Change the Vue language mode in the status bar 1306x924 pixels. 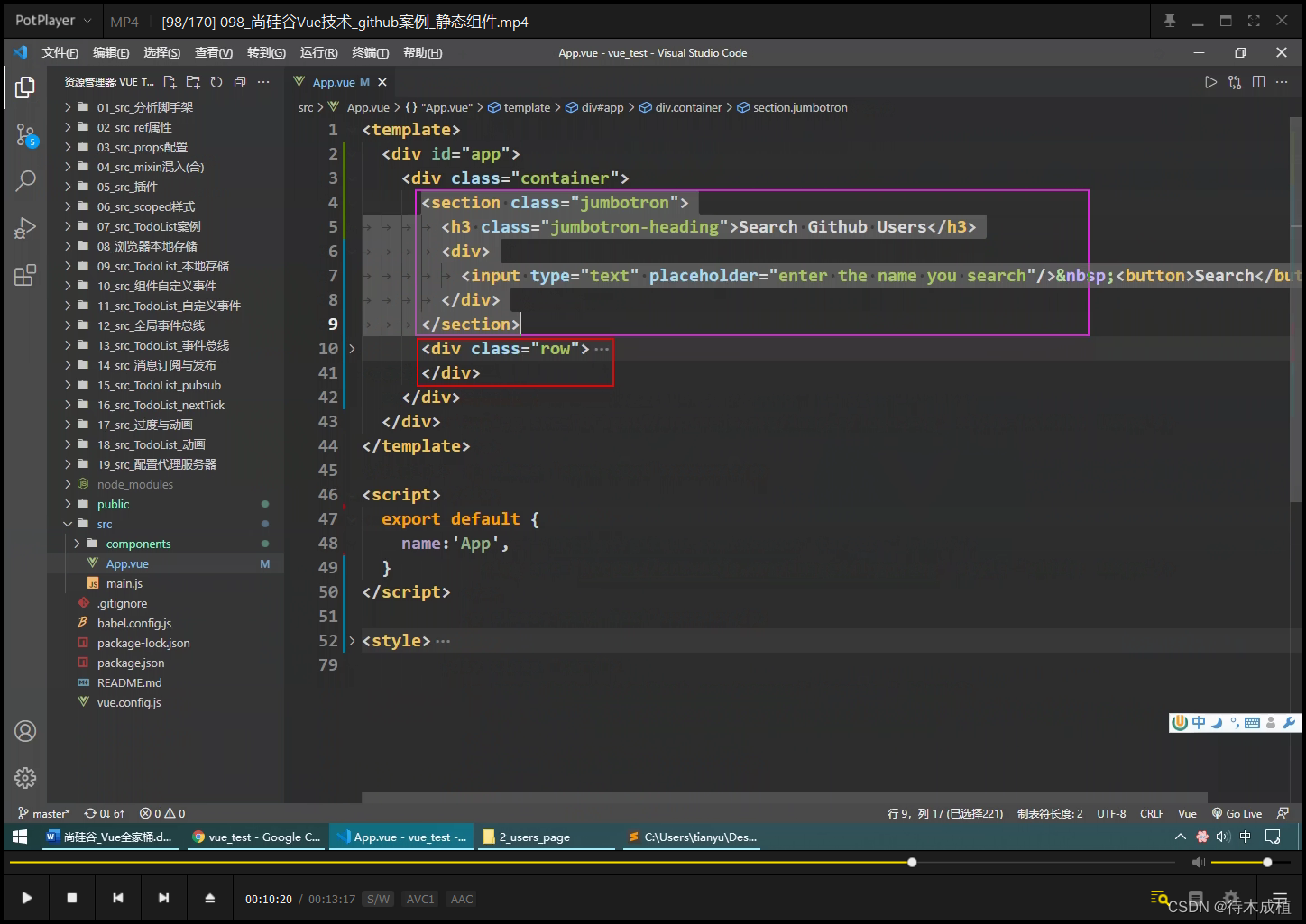[1187, 813]
